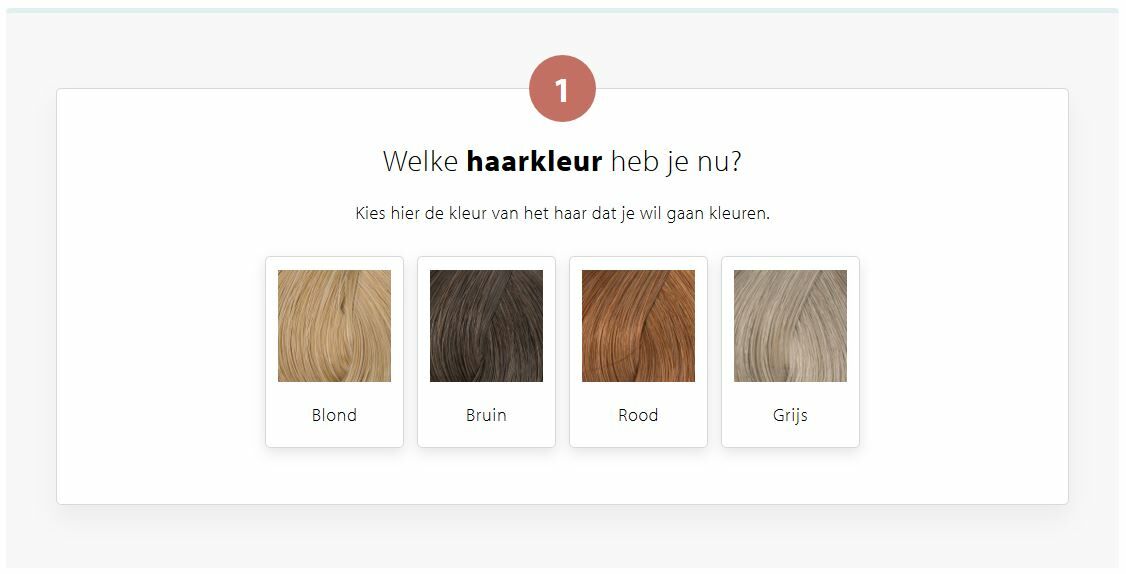Click the white area below the Bruin label
Viewport: 1126px width, 574px height.
coord(486,438)
